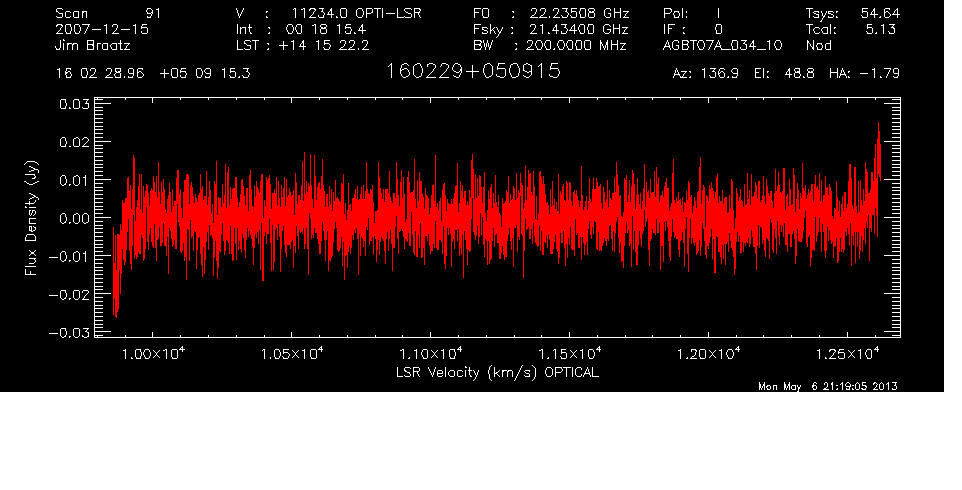Click the LST value +14 15 22.2
The image size is (962, 490).
[x=323, y=45]
